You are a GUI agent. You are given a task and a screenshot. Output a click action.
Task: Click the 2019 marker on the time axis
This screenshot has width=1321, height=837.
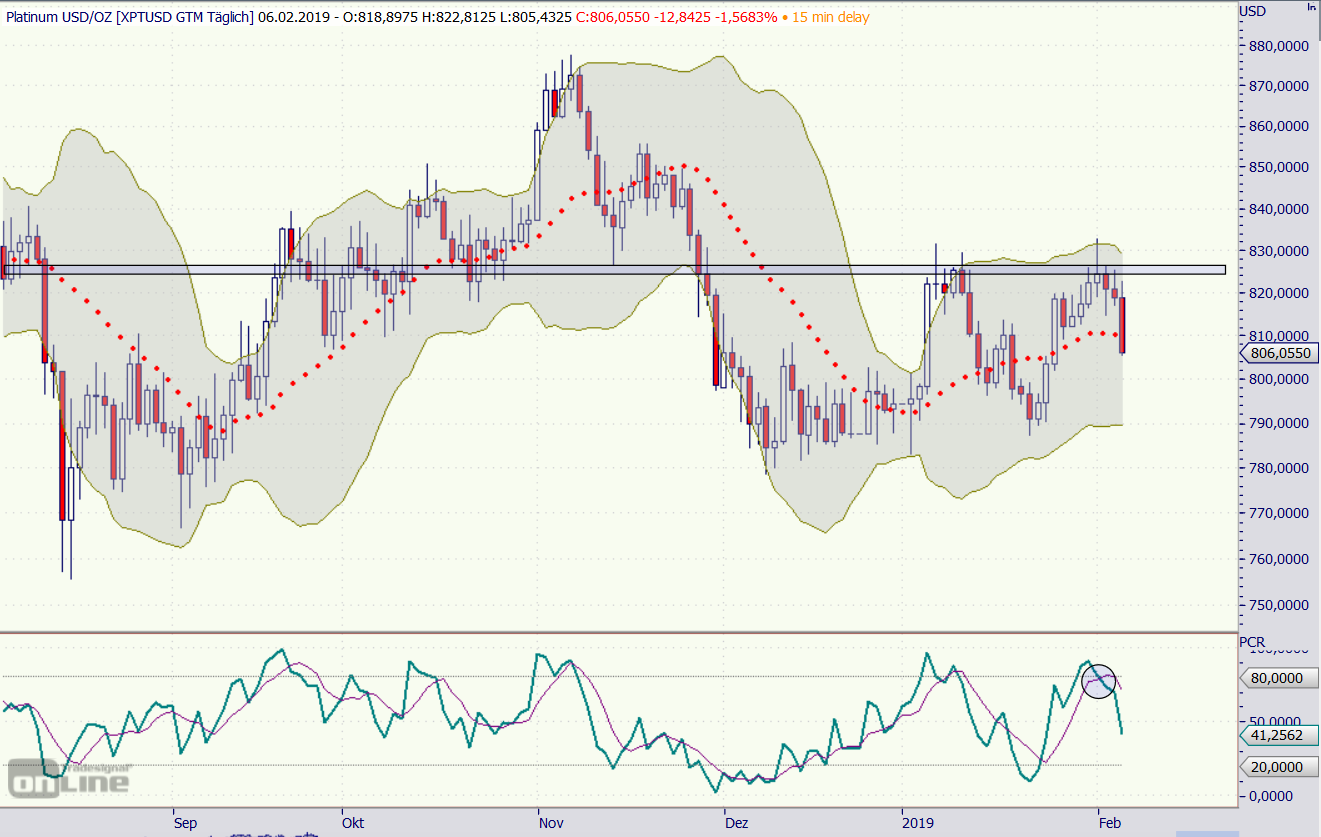tap(917, 823)
